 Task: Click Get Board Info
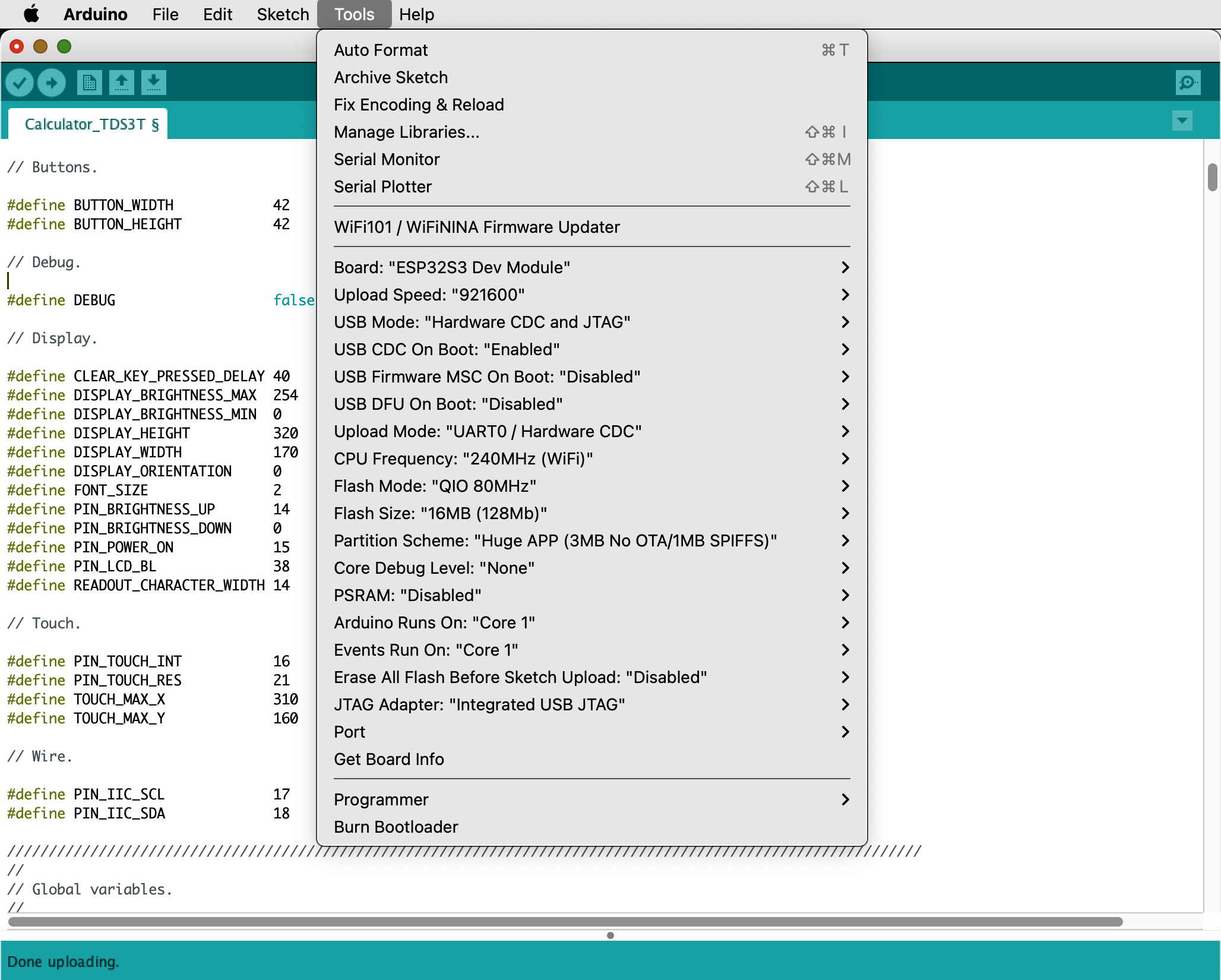[x=389, y=760]
